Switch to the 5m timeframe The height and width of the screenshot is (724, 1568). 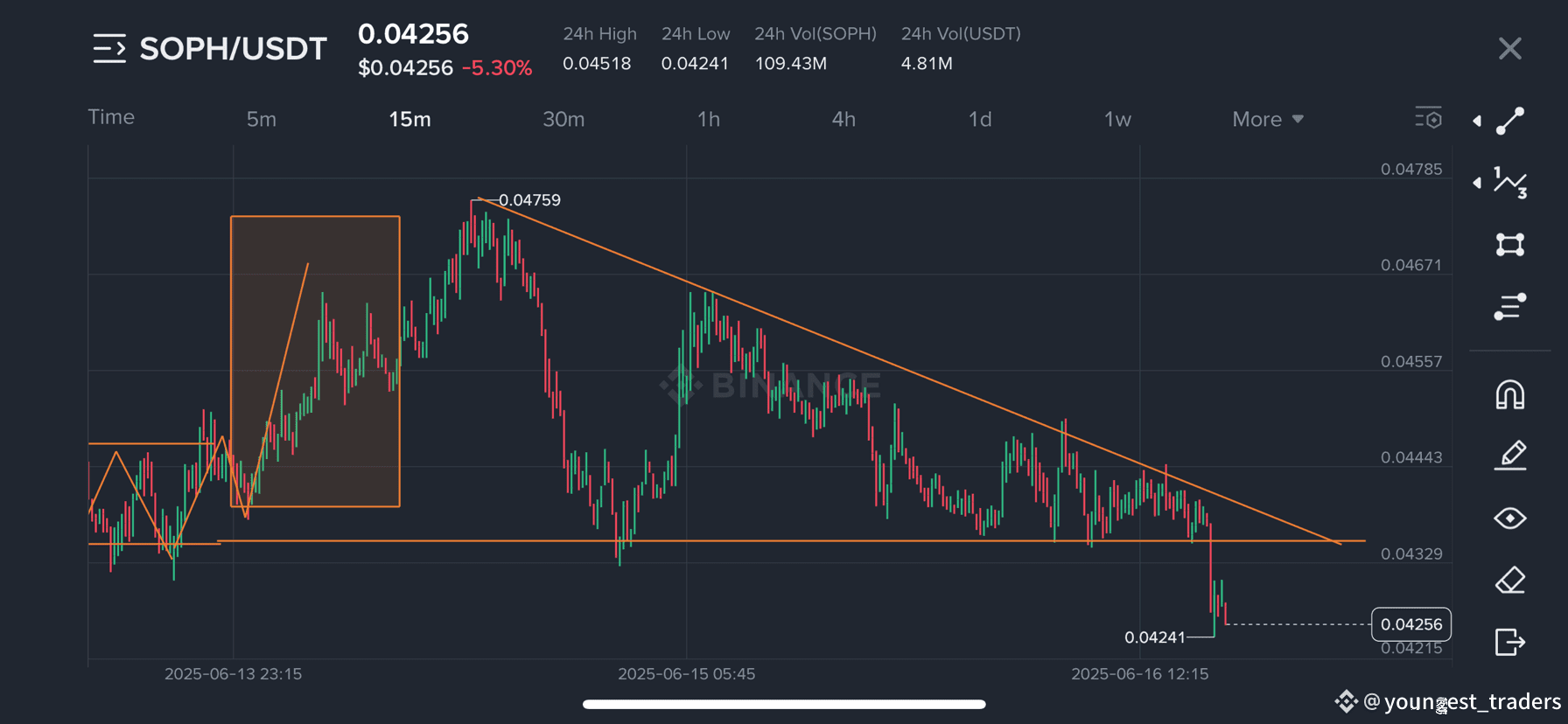click(x=261, y=119)
